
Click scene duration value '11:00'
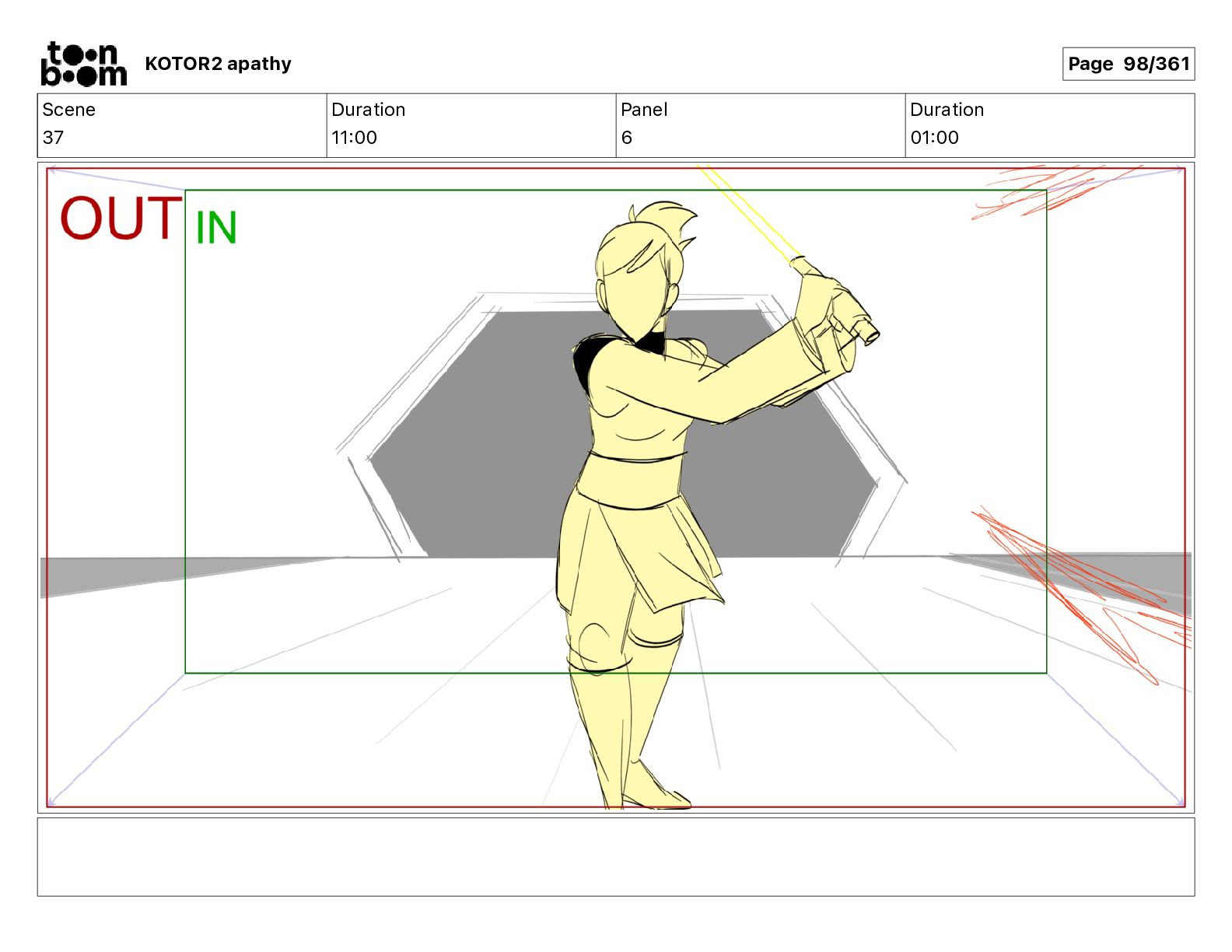point(354,138)
